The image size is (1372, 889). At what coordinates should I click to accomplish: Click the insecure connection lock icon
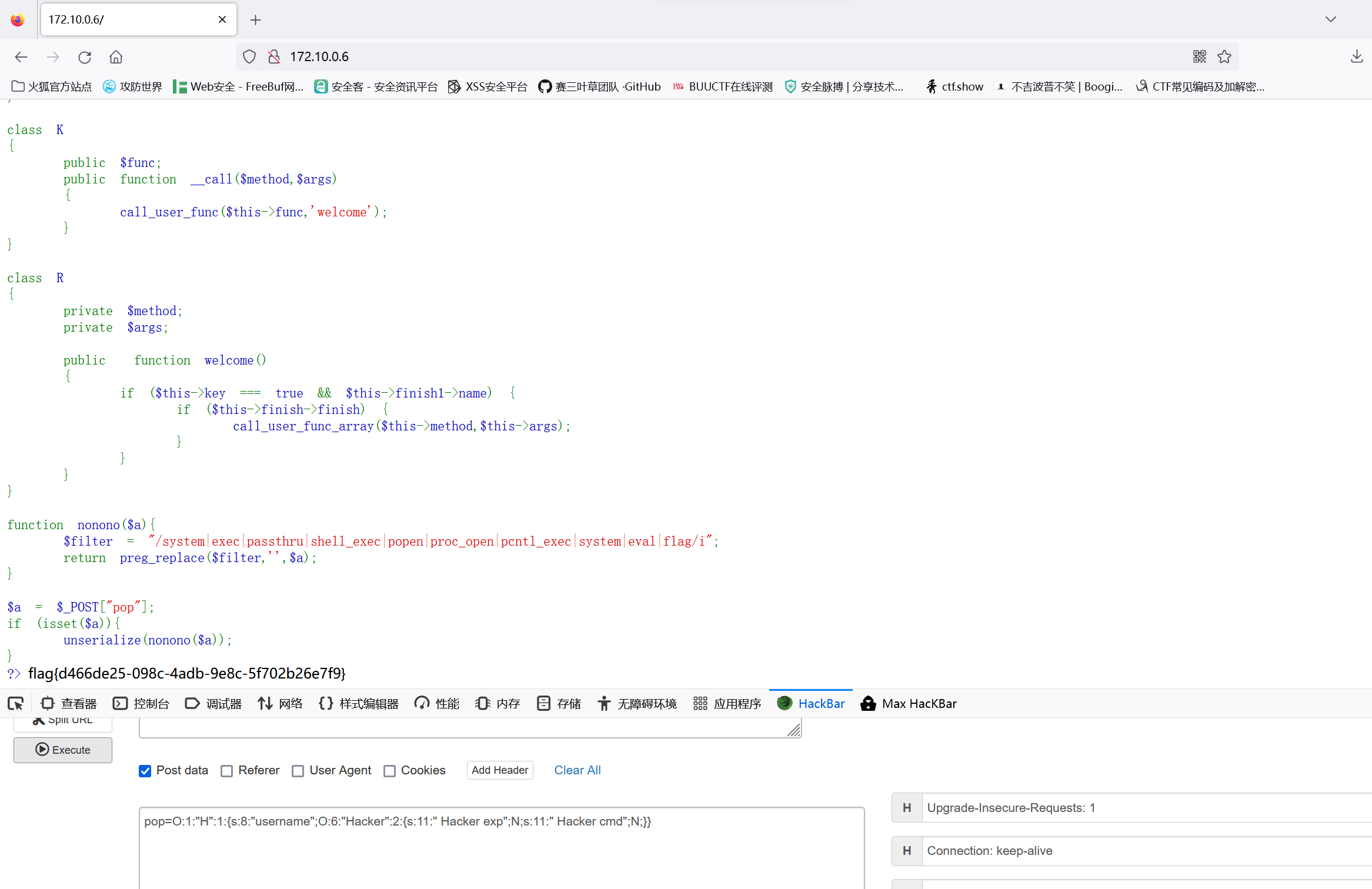(274, 56)
